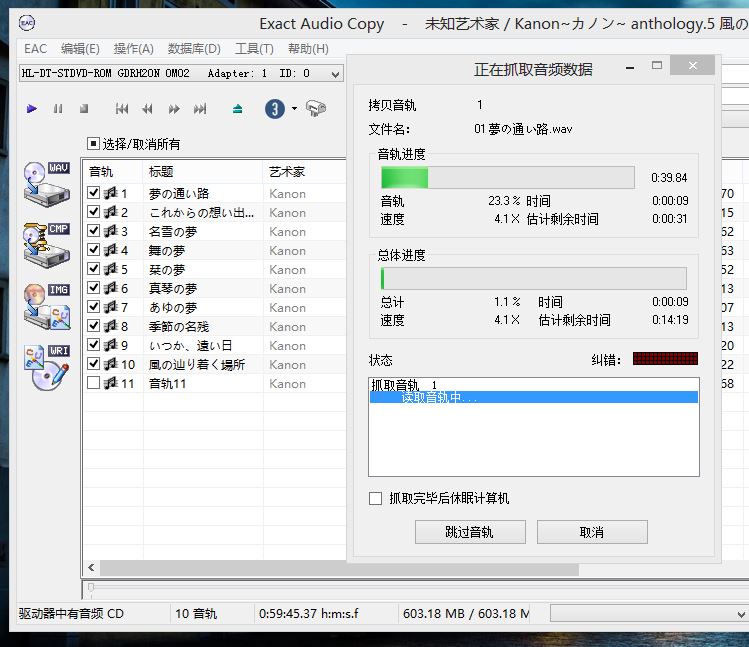Click the IMG copy image icon
749x647 pixels.
pyautogui.click(x=46, y=307)
